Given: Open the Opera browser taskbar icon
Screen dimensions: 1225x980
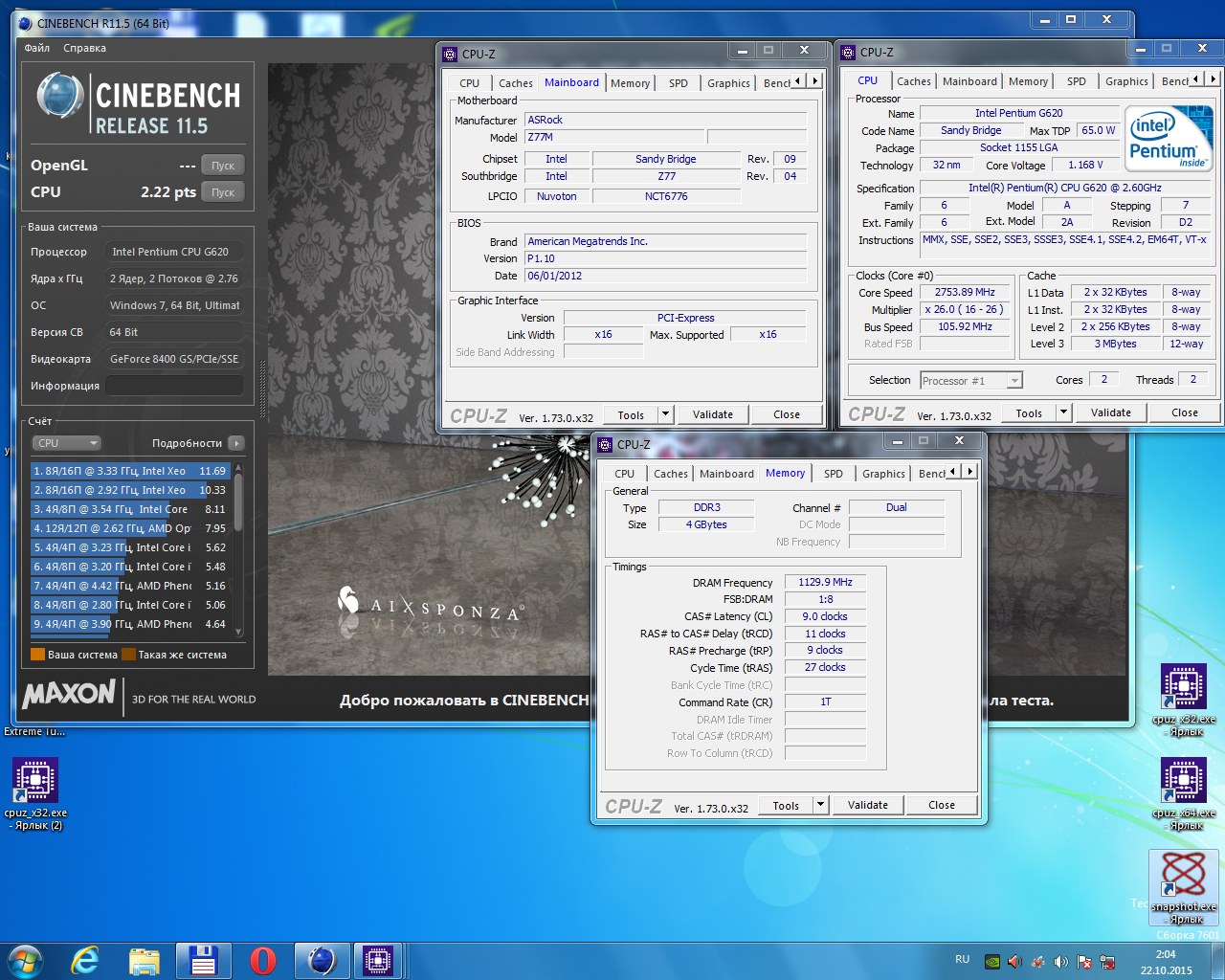Looking at the screenshot, I should click(262, 961).
